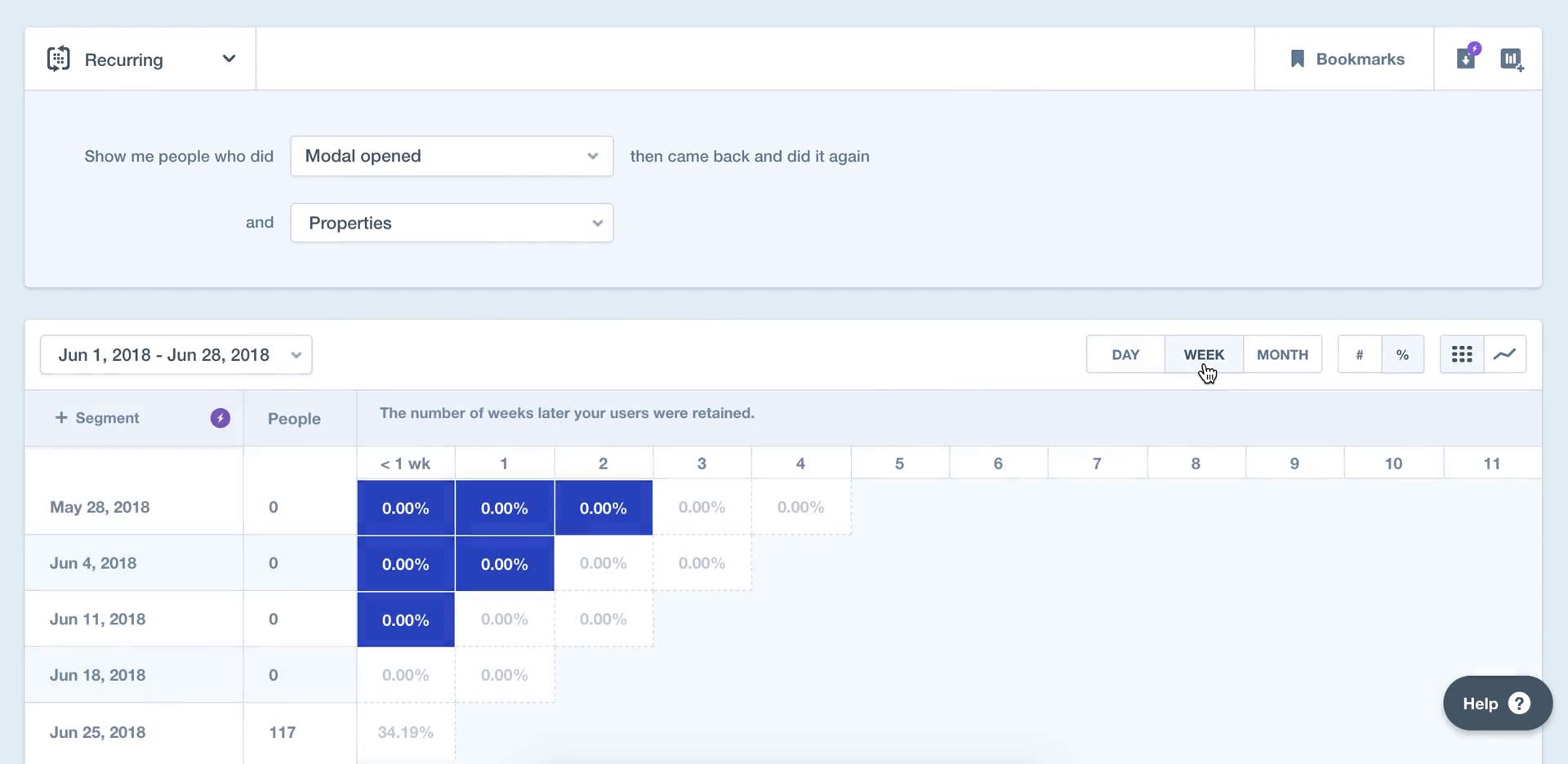Viewport: 1568px width, 764px height.
Task: Expand the Properties dropdown
Action: (x=452, y=223)
